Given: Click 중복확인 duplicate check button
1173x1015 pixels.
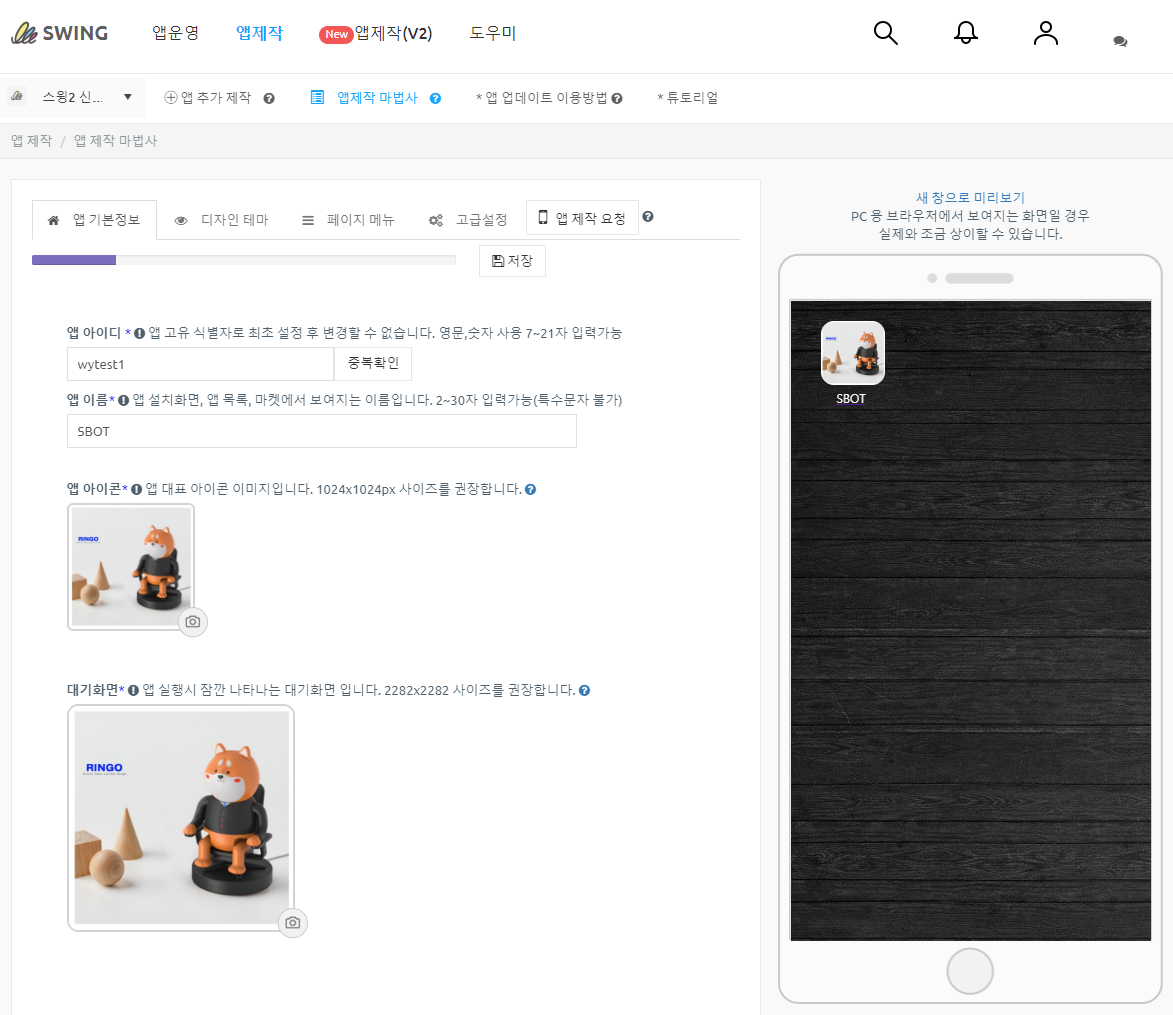Looking at the screenshot, I should click(x=373, y=364).
